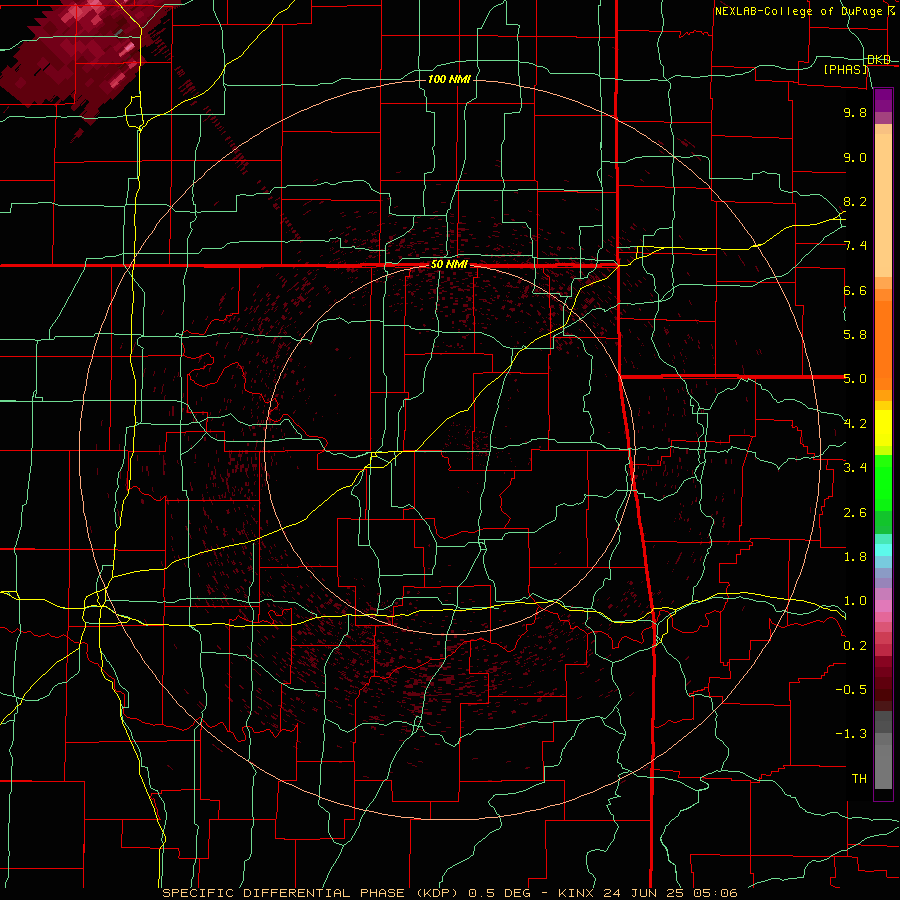Pick the purple top segment of color bar
The width and height of the screenshot is (900, 900).
(883, 100)
